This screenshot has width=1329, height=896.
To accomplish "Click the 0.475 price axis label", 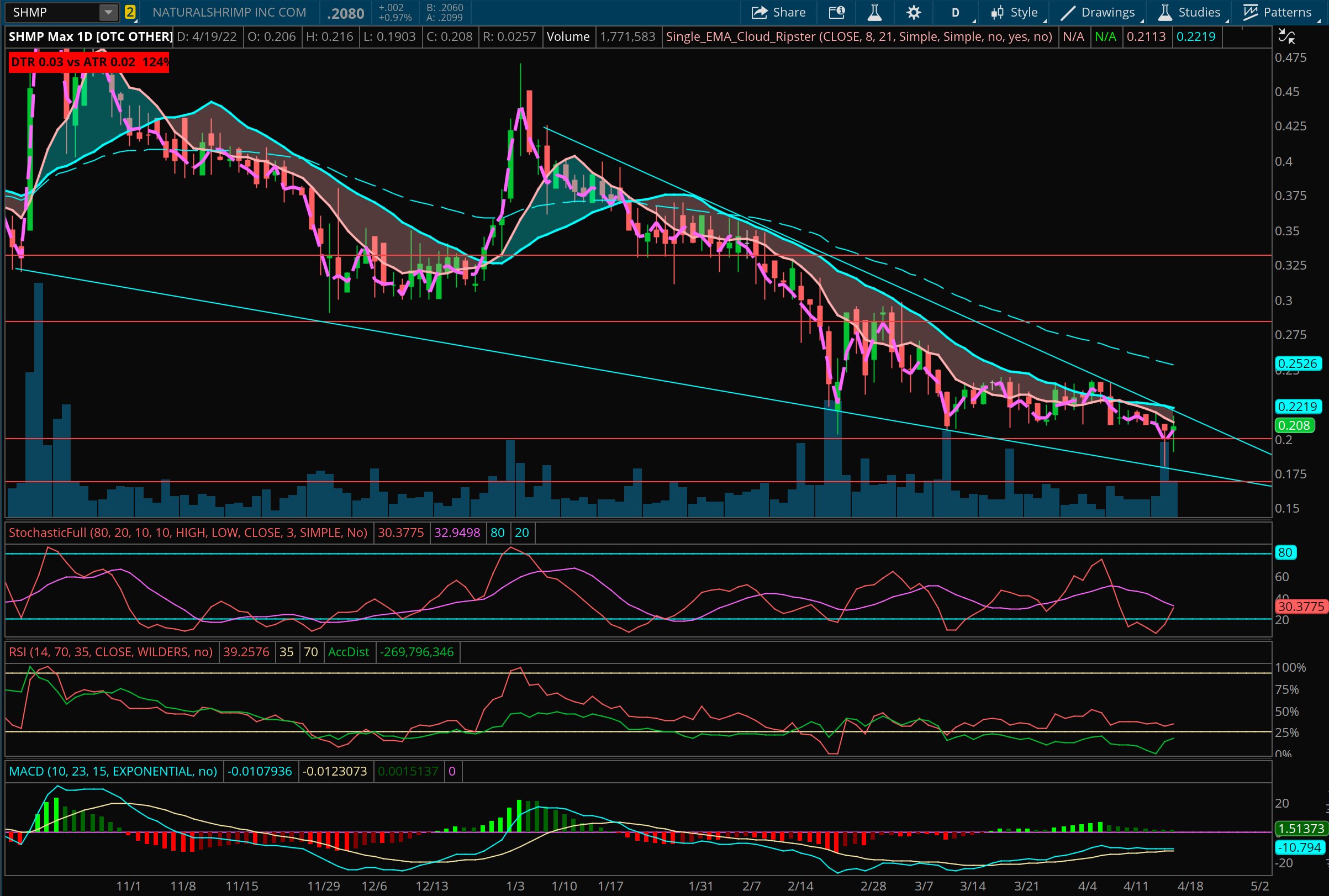I will 1291,57.
